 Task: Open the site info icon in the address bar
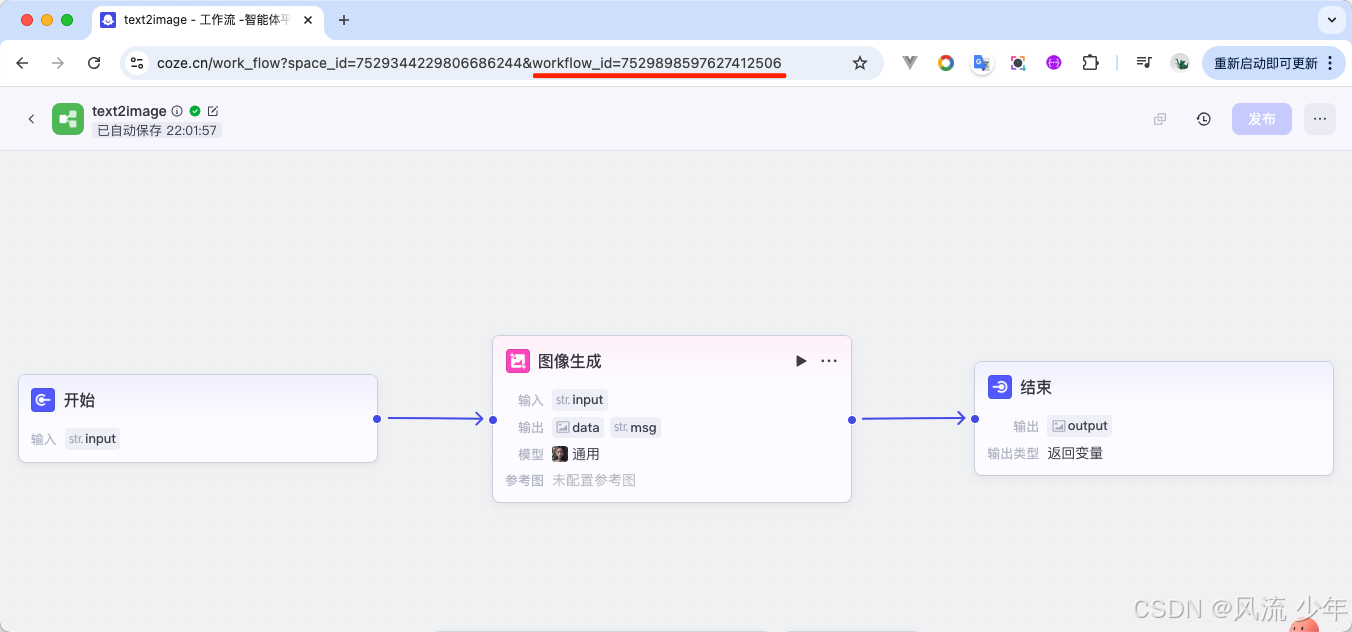tap(138, 63)
